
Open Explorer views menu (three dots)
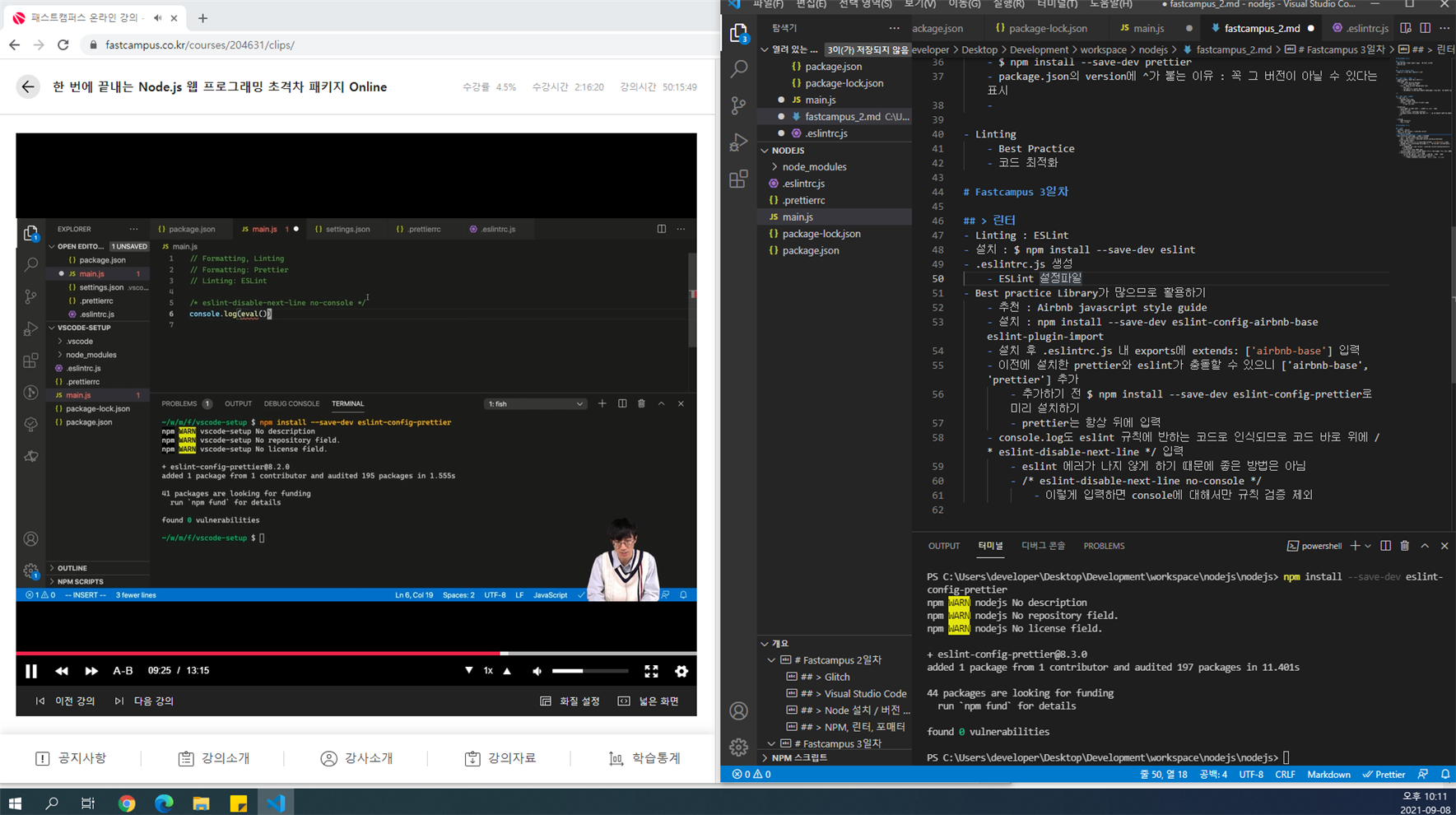click(894, 28)
